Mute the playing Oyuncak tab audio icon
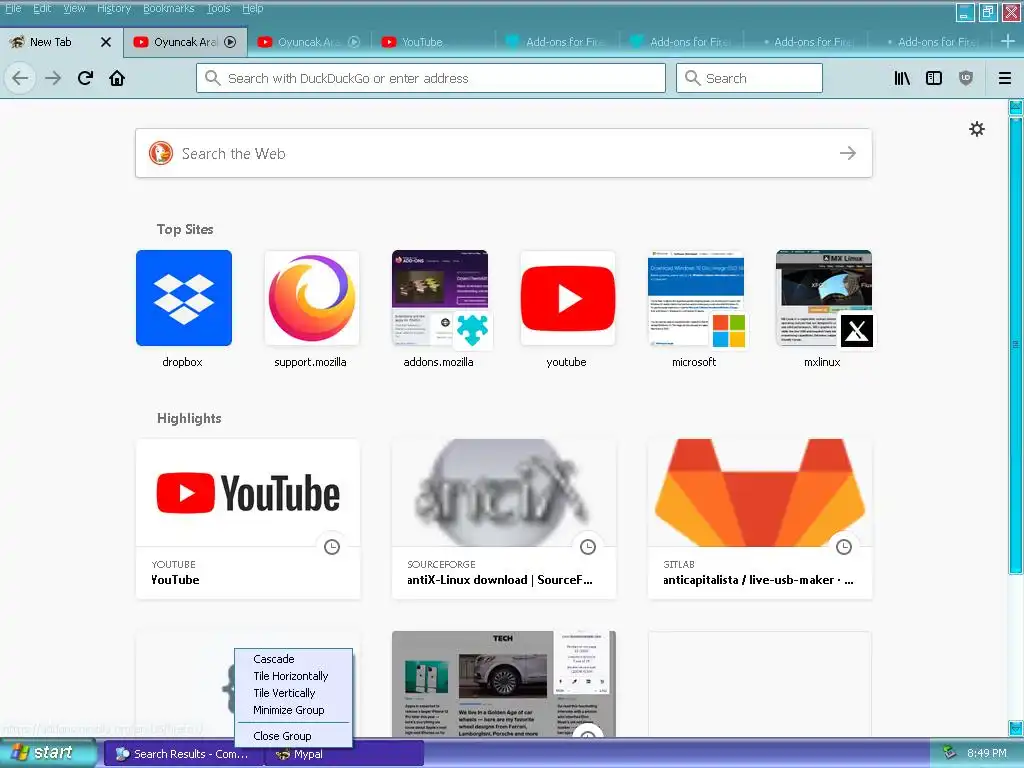Viewport: 1024px width, 768px height. click(230, 42)
